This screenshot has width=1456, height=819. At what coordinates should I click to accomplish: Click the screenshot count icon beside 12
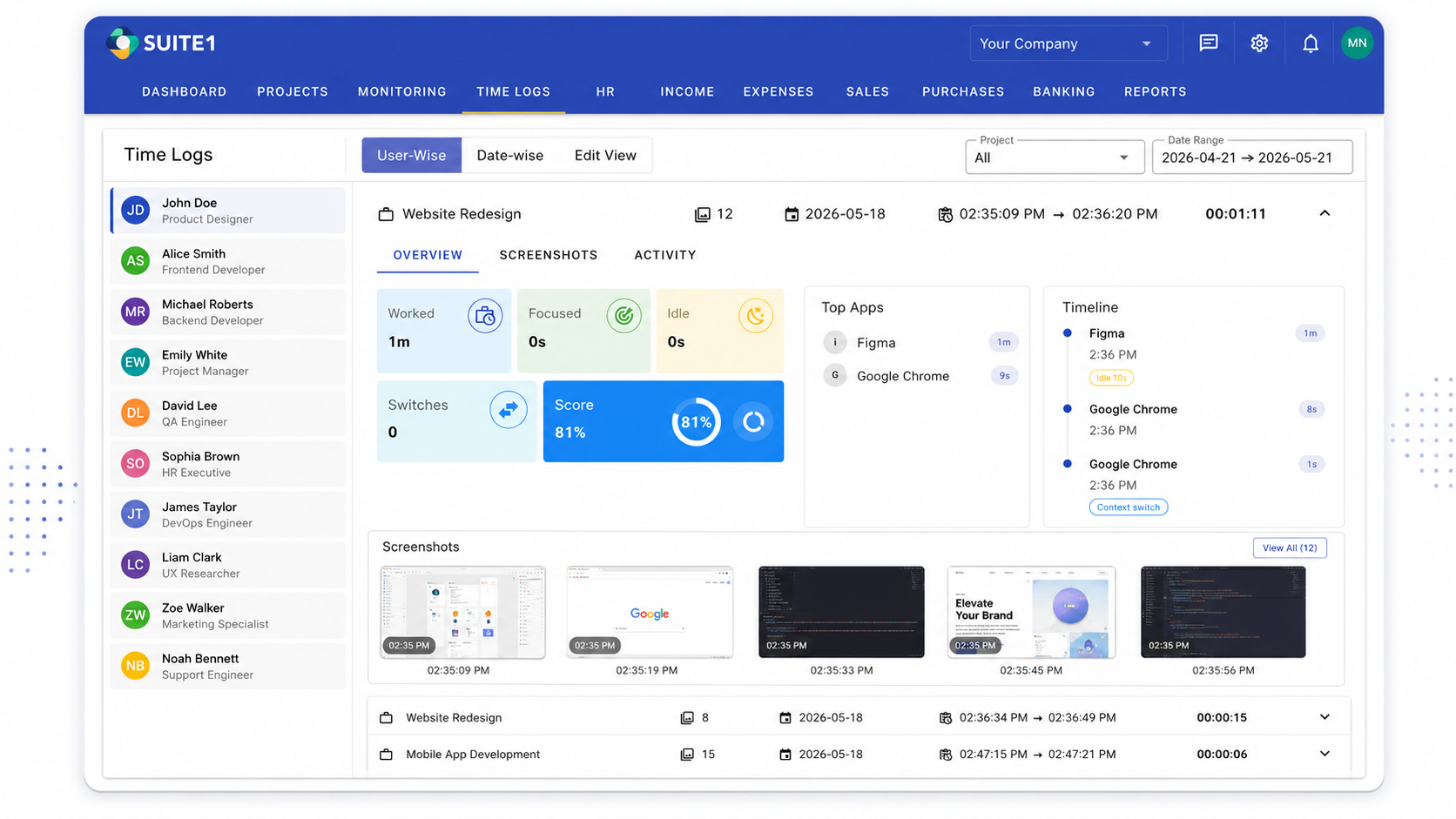pos(702,214)
